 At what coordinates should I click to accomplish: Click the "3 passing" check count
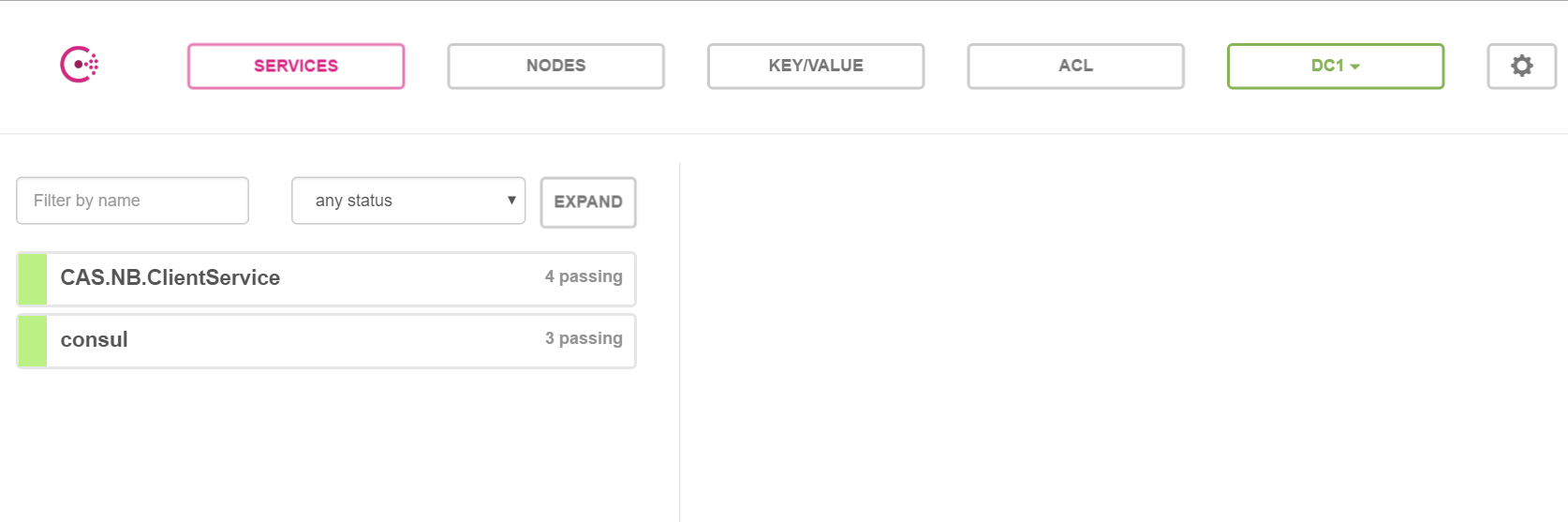click(x=584, y=339)
